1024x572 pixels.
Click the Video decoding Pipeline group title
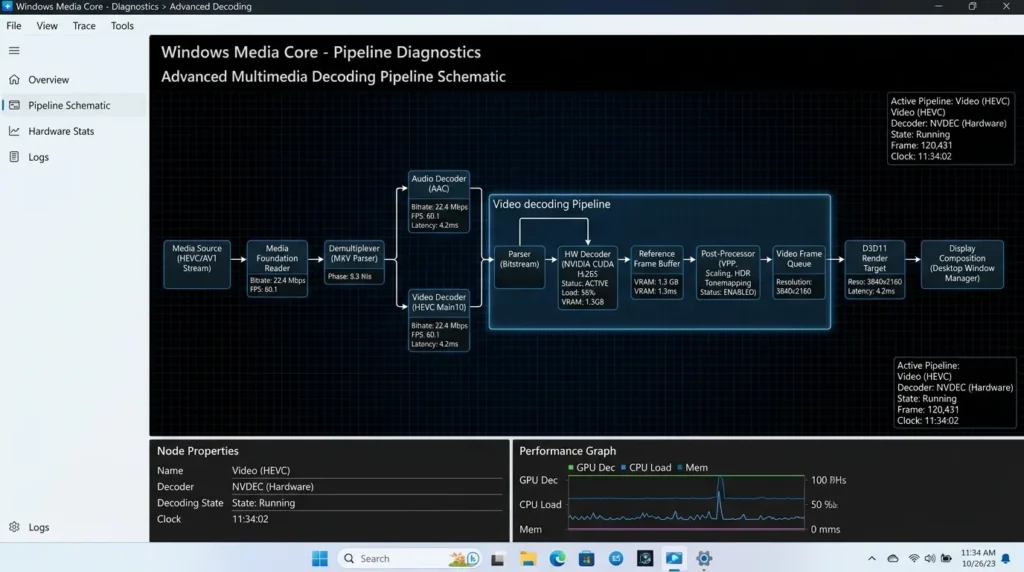[551, 204]
